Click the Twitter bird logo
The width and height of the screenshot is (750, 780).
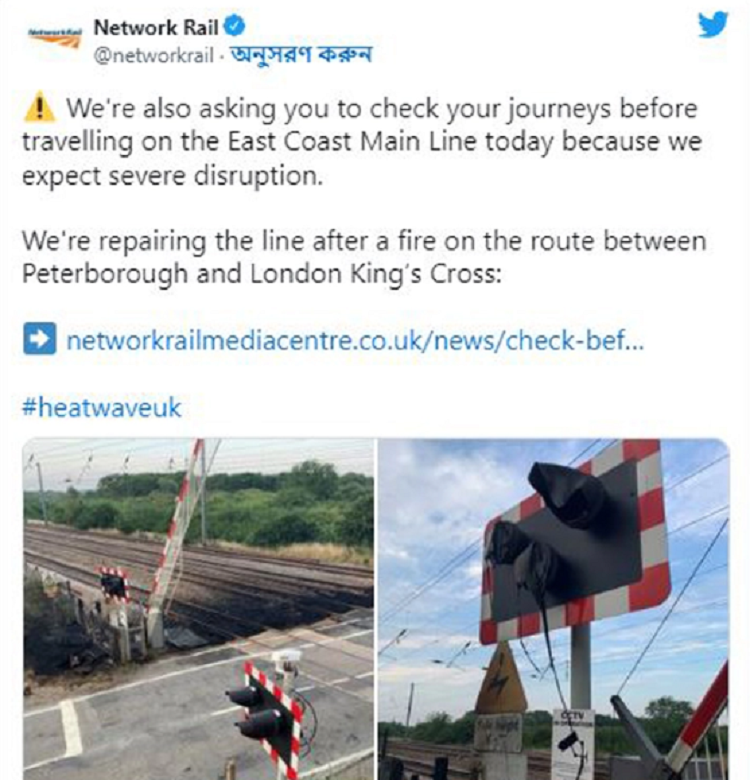[713, 24]
